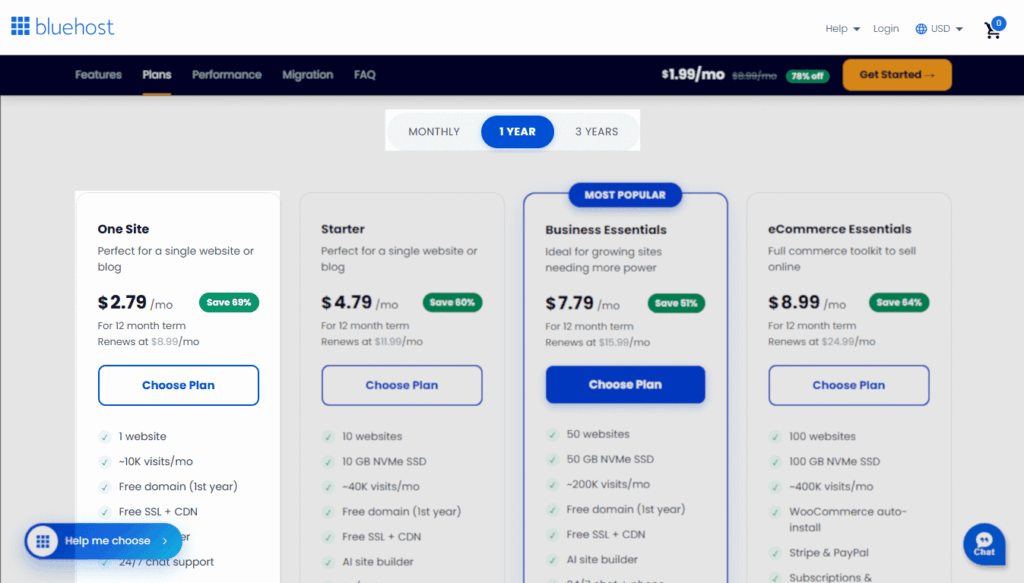Screen dimensions: 1024x583
Task: Click checkmark beside 10 GB NVMe SSD
Action: 328,462
